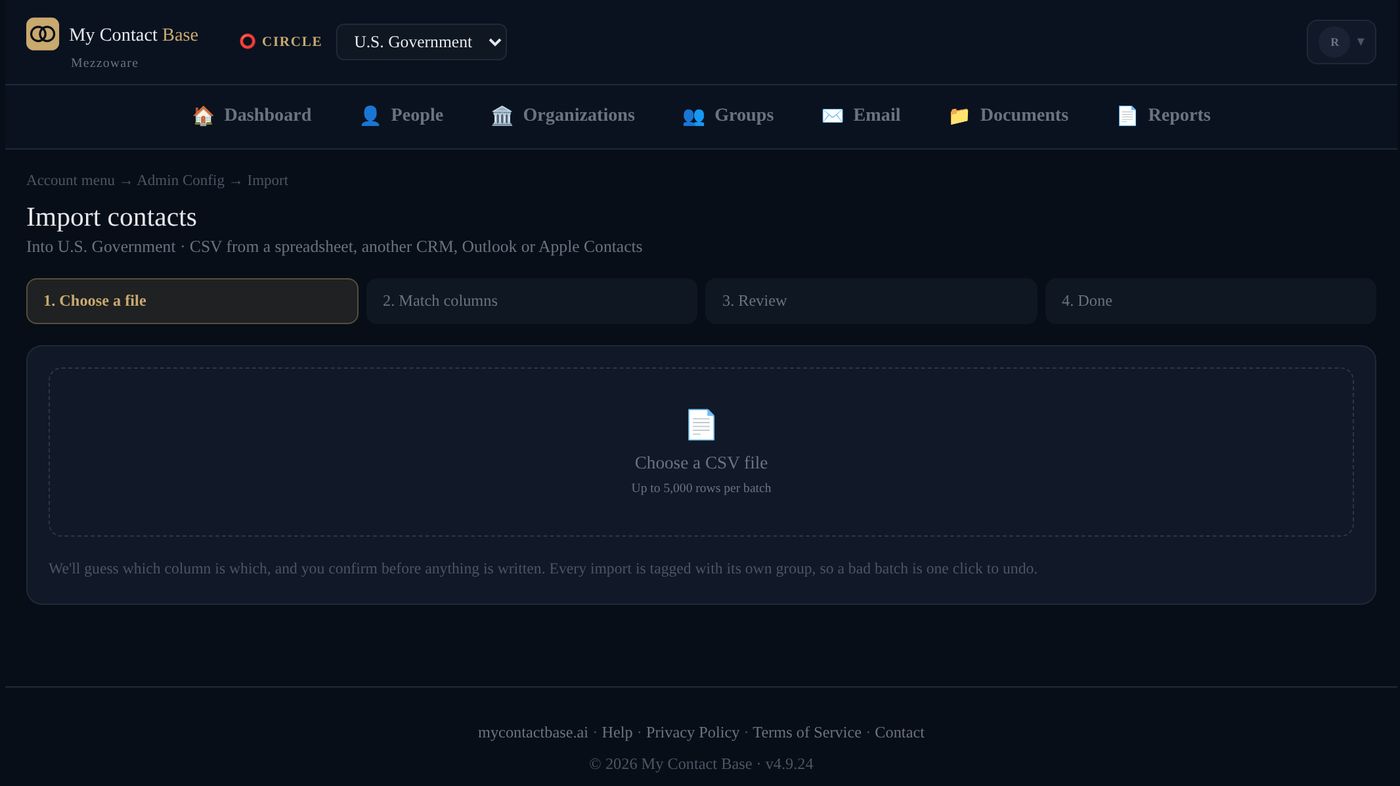Image resolution: width=1400 pixels, height=786 pixels.
Task: Open the Help footer link
Action: tap(617, 732)
